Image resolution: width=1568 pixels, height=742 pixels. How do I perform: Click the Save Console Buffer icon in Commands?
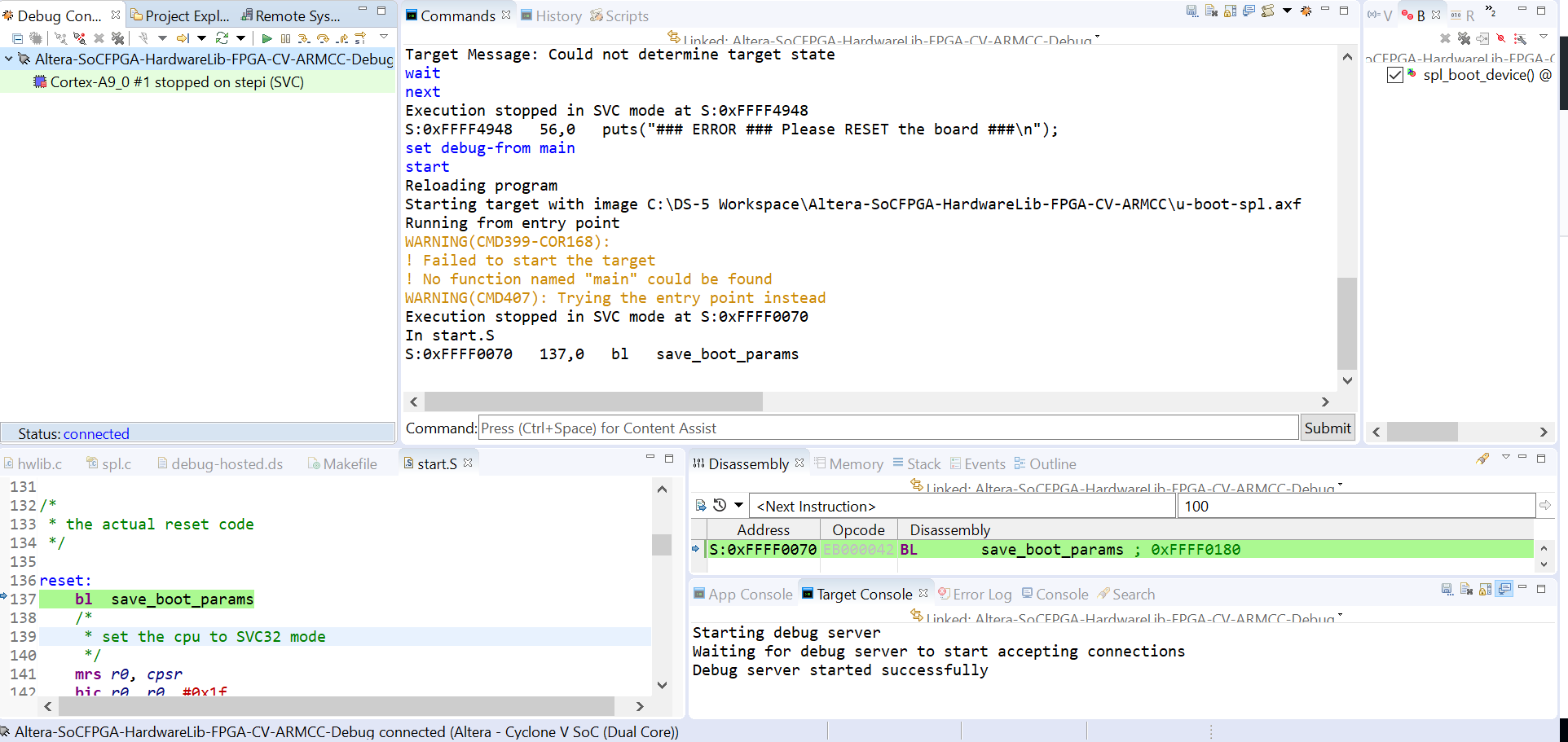point(1192,11)
